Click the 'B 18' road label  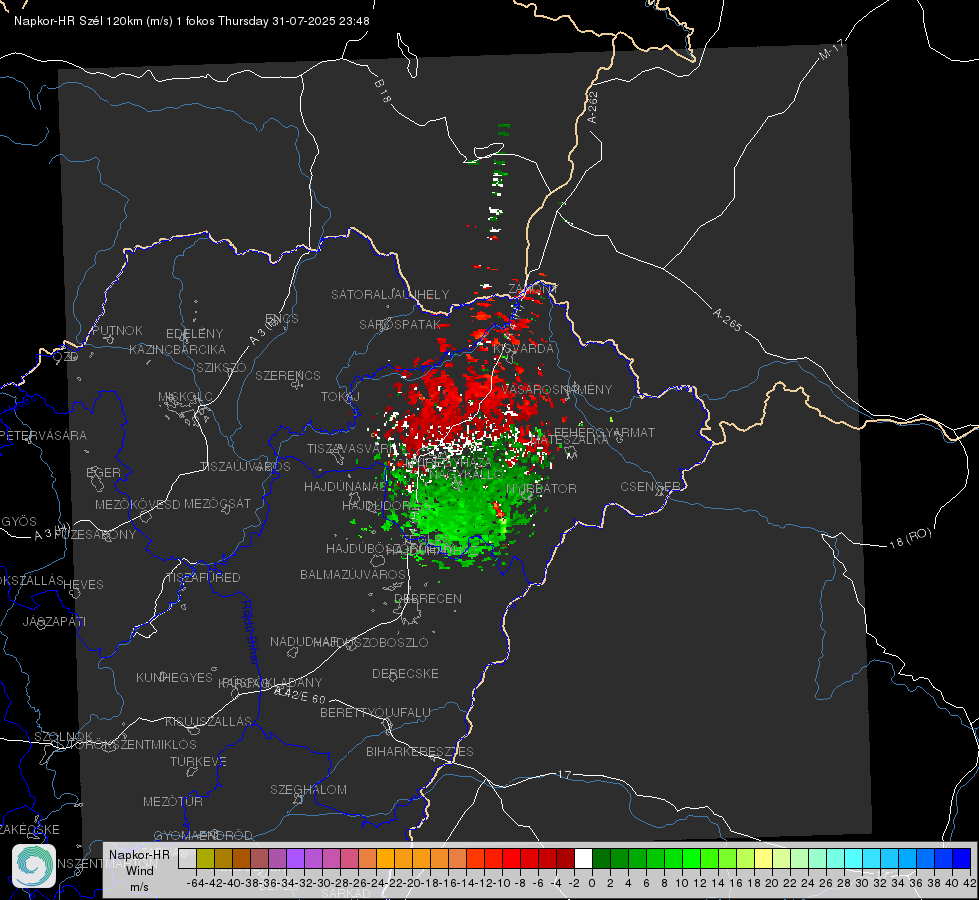pyautogui.click(x=383, y=91)
